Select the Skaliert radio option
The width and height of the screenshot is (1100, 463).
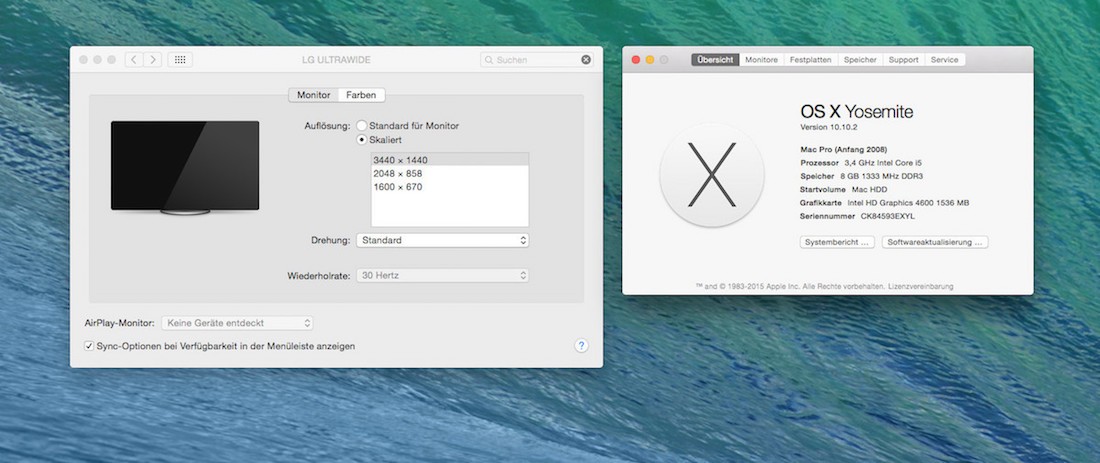pyautogui.click(x=361, y=141)
